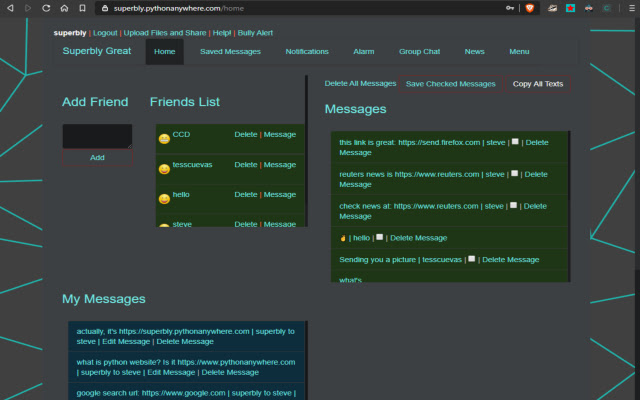Click the Messages panel scrollbar
This screenshot has width=640, height=400.
point(569,206)
